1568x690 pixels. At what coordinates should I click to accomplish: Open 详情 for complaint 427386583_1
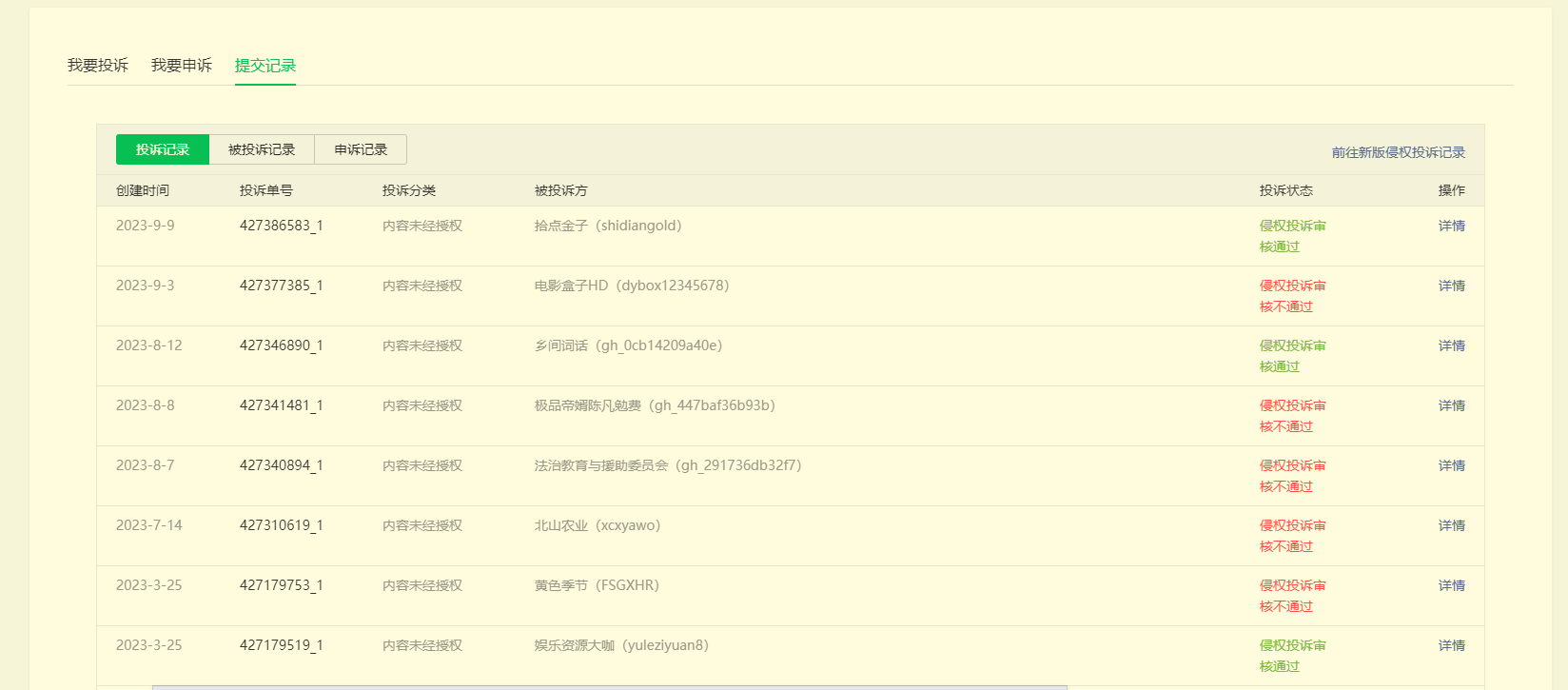point(1452,226)
